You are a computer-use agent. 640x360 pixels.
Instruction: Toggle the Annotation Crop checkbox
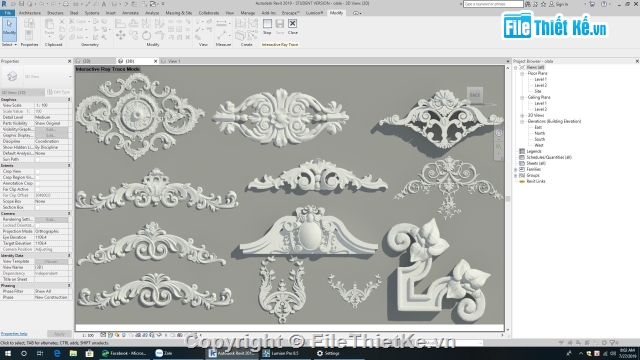(37, 184)
